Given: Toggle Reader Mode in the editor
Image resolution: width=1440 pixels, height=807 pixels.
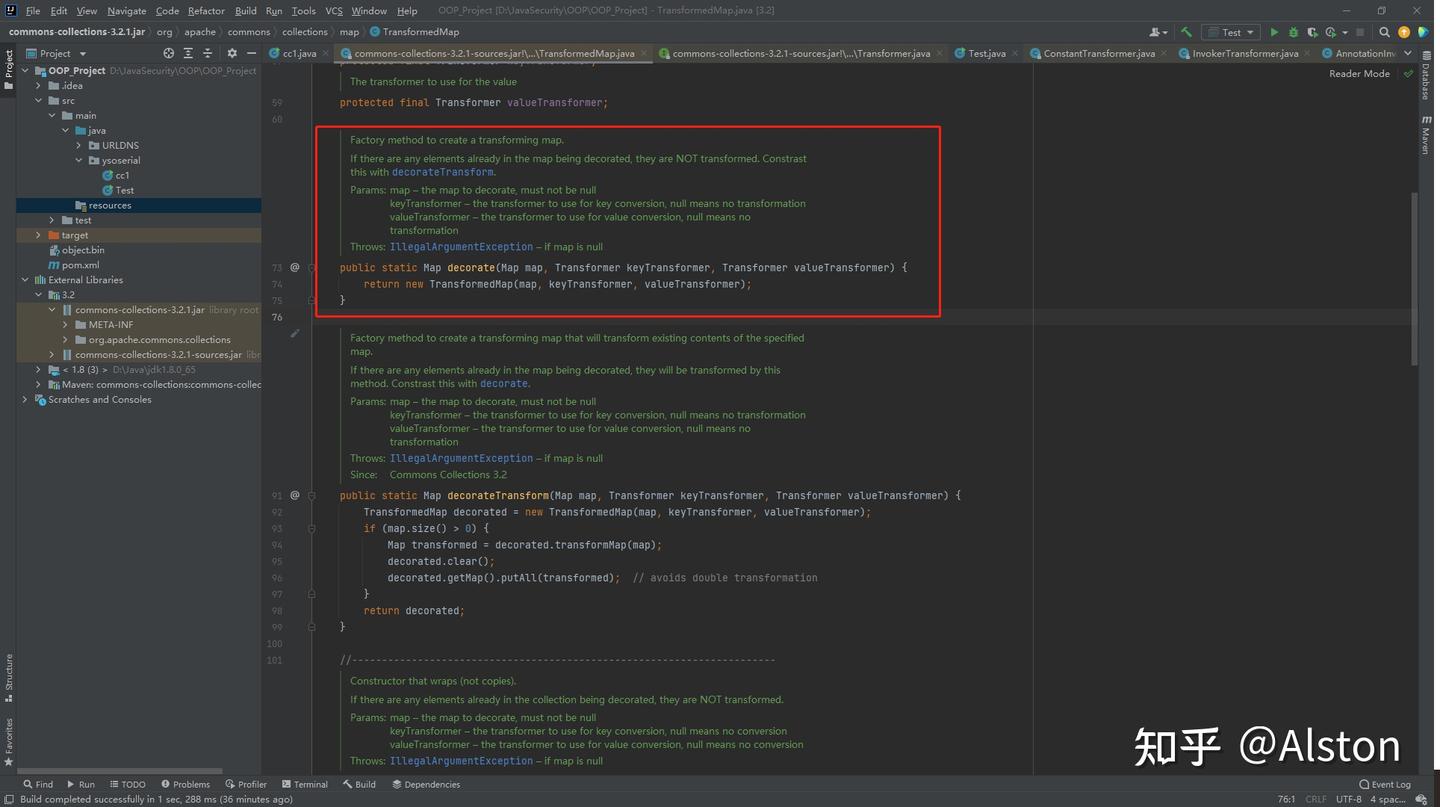Looking at the screenshot, I should coord(1359,74).
